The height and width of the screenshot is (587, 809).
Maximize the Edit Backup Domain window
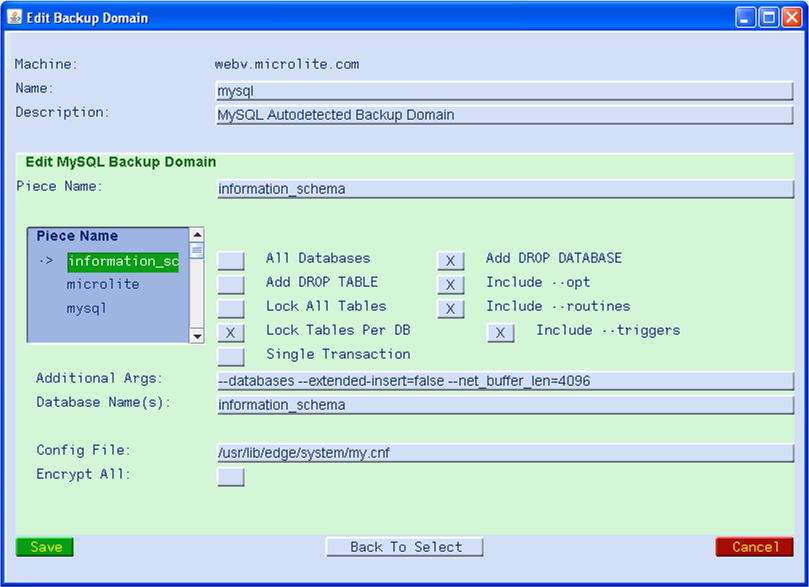point(769,17)
